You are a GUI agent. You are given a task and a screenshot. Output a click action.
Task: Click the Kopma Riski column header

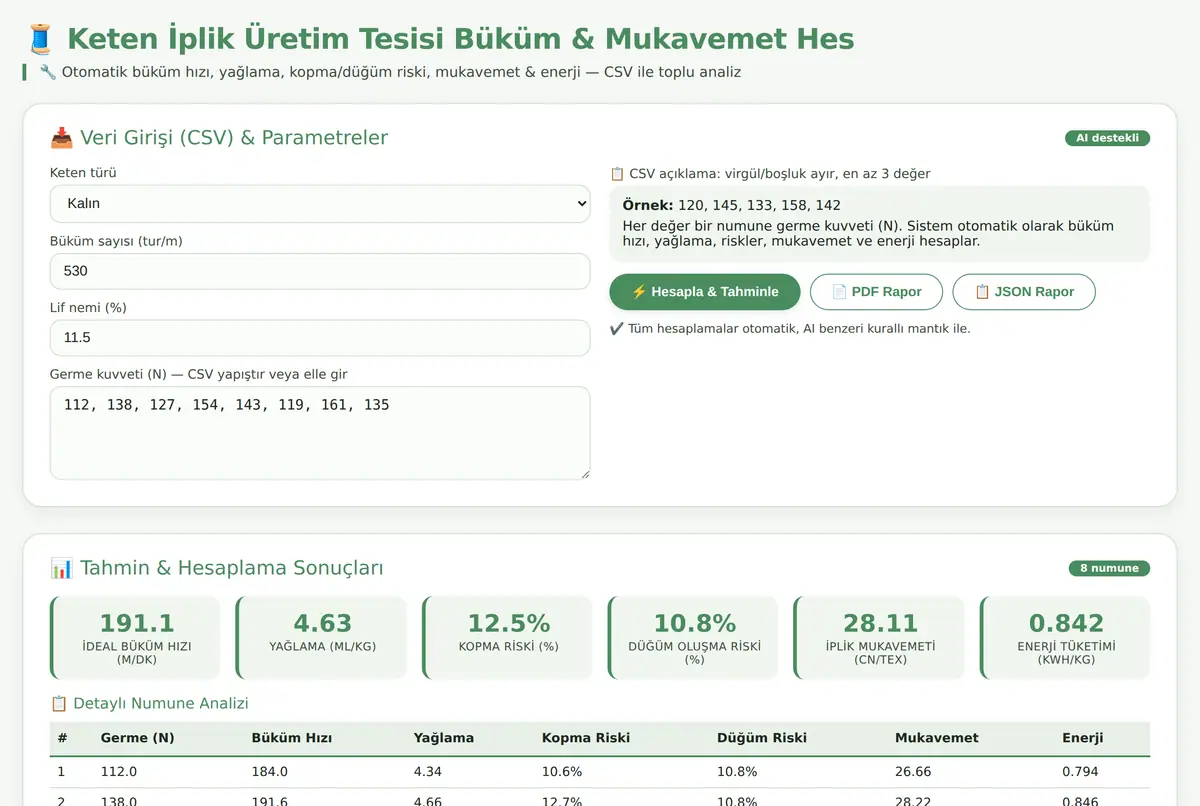pos(586,738)
